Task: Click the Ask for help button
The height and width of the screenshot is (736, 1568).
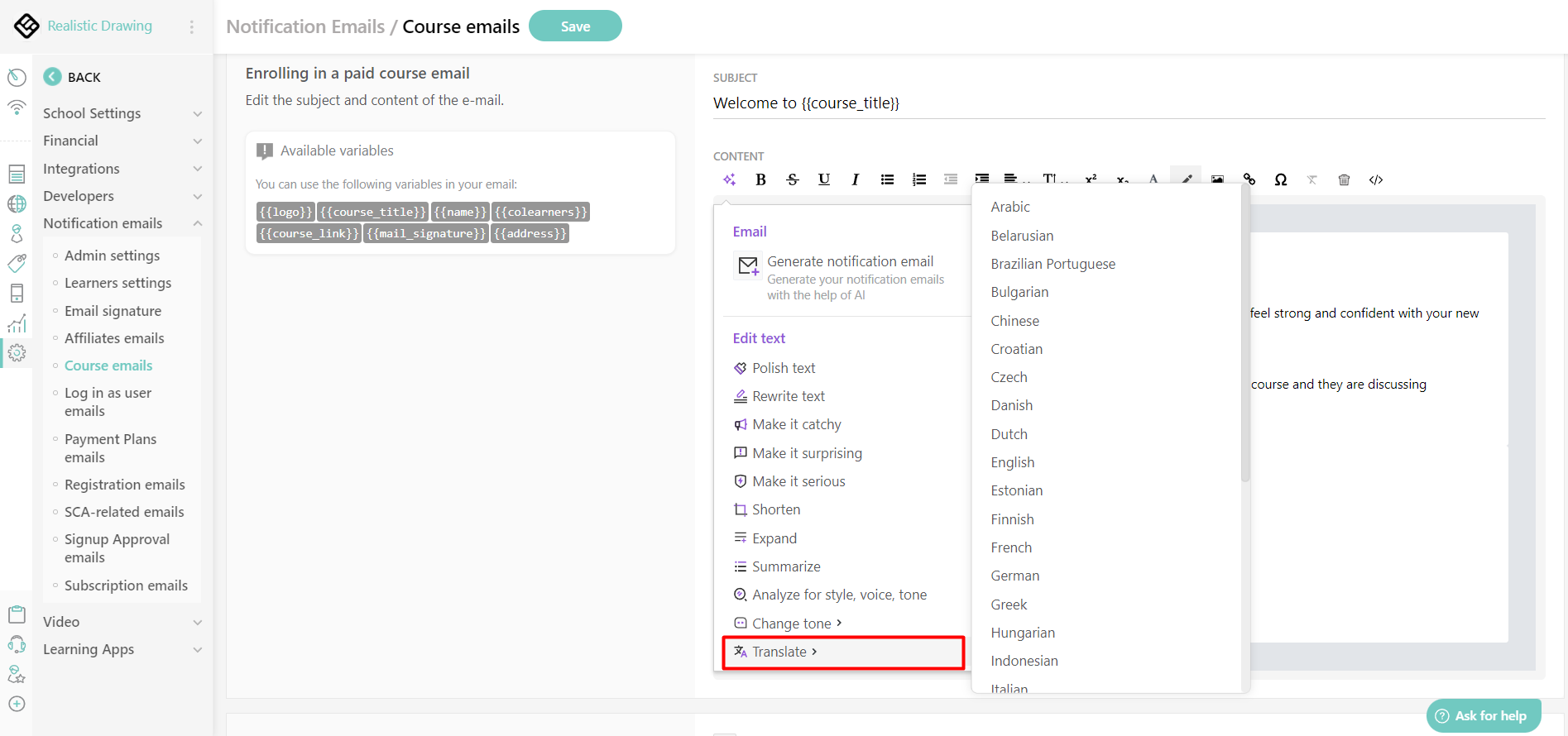Action: [x=1484, y=715]
